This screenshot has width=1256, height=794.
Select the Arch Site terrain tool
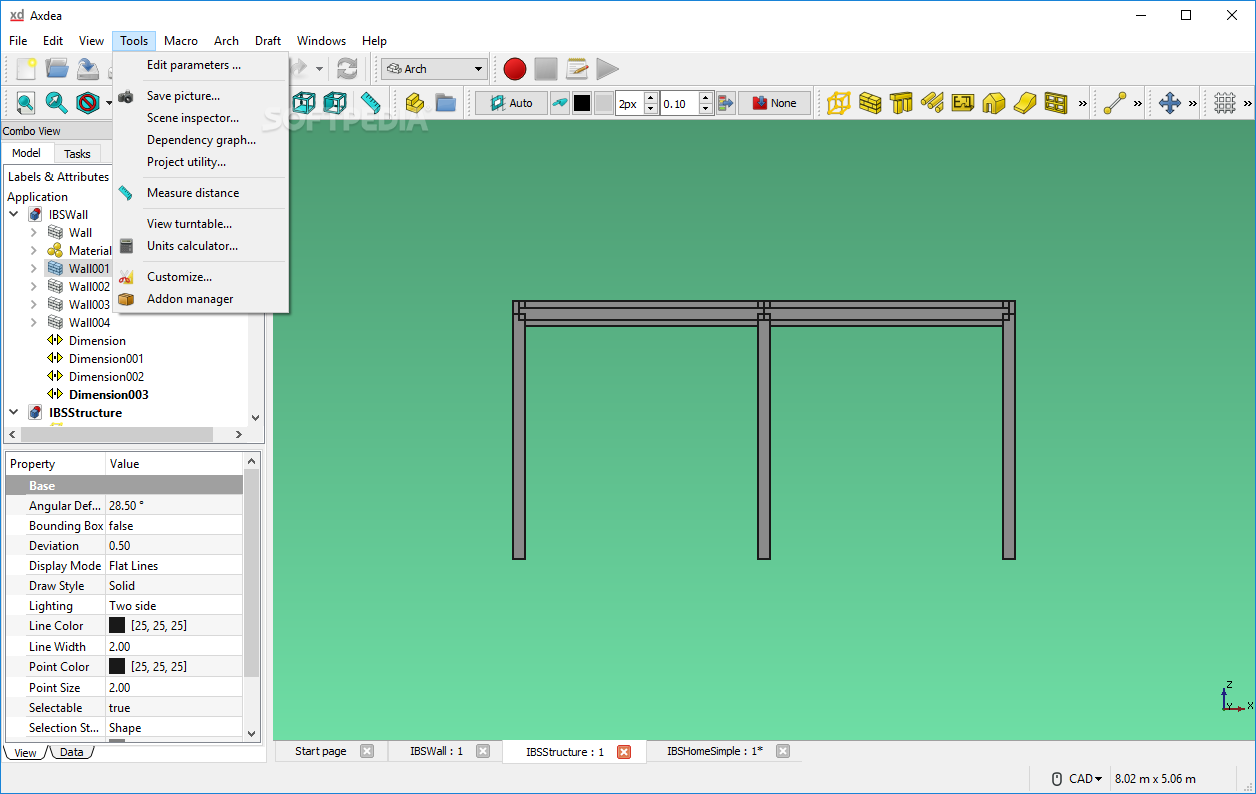(x=1025, y=103)
